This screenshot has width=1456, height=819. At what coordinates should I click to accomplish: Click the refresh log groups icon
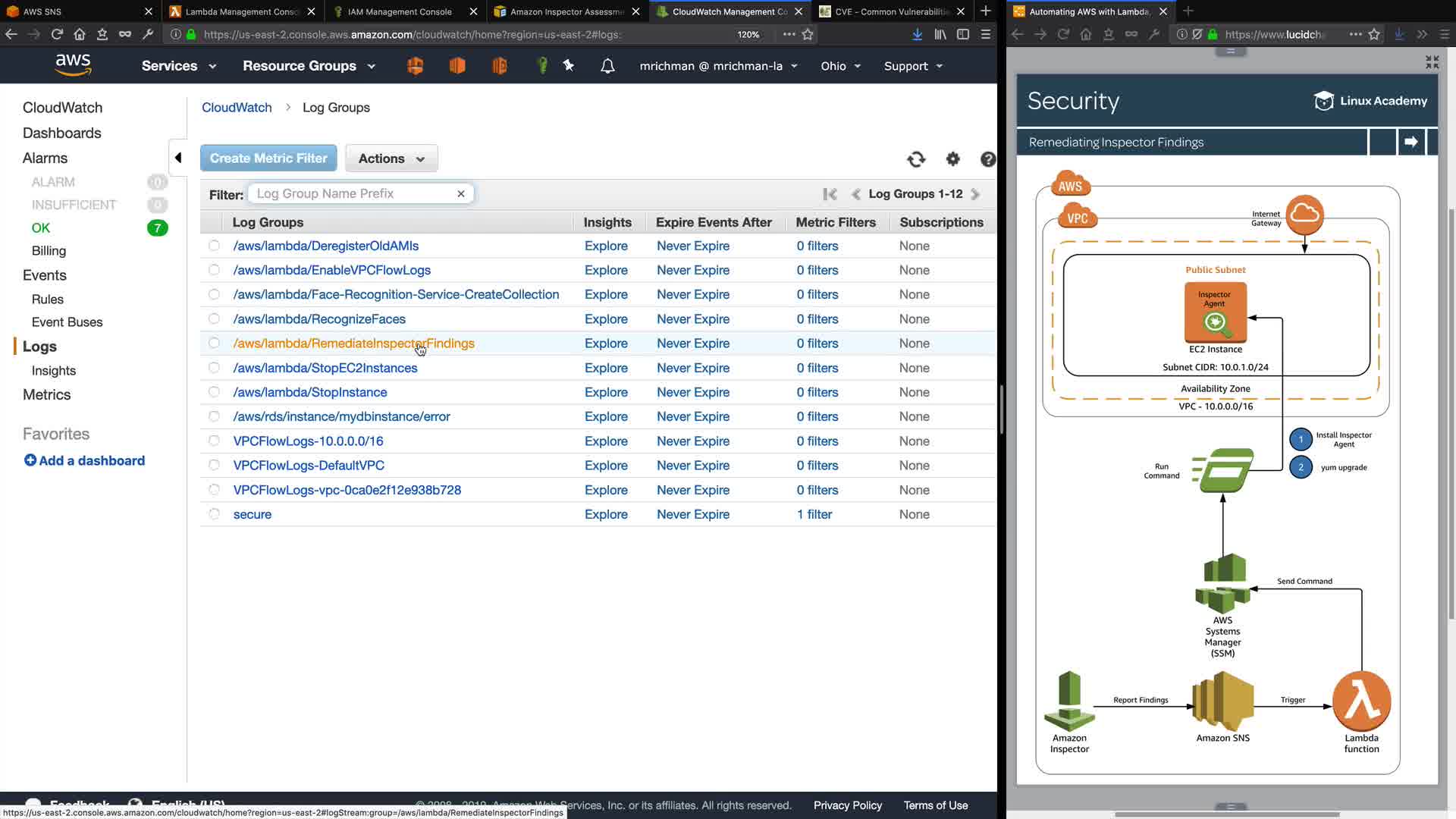tap(916, 159)
